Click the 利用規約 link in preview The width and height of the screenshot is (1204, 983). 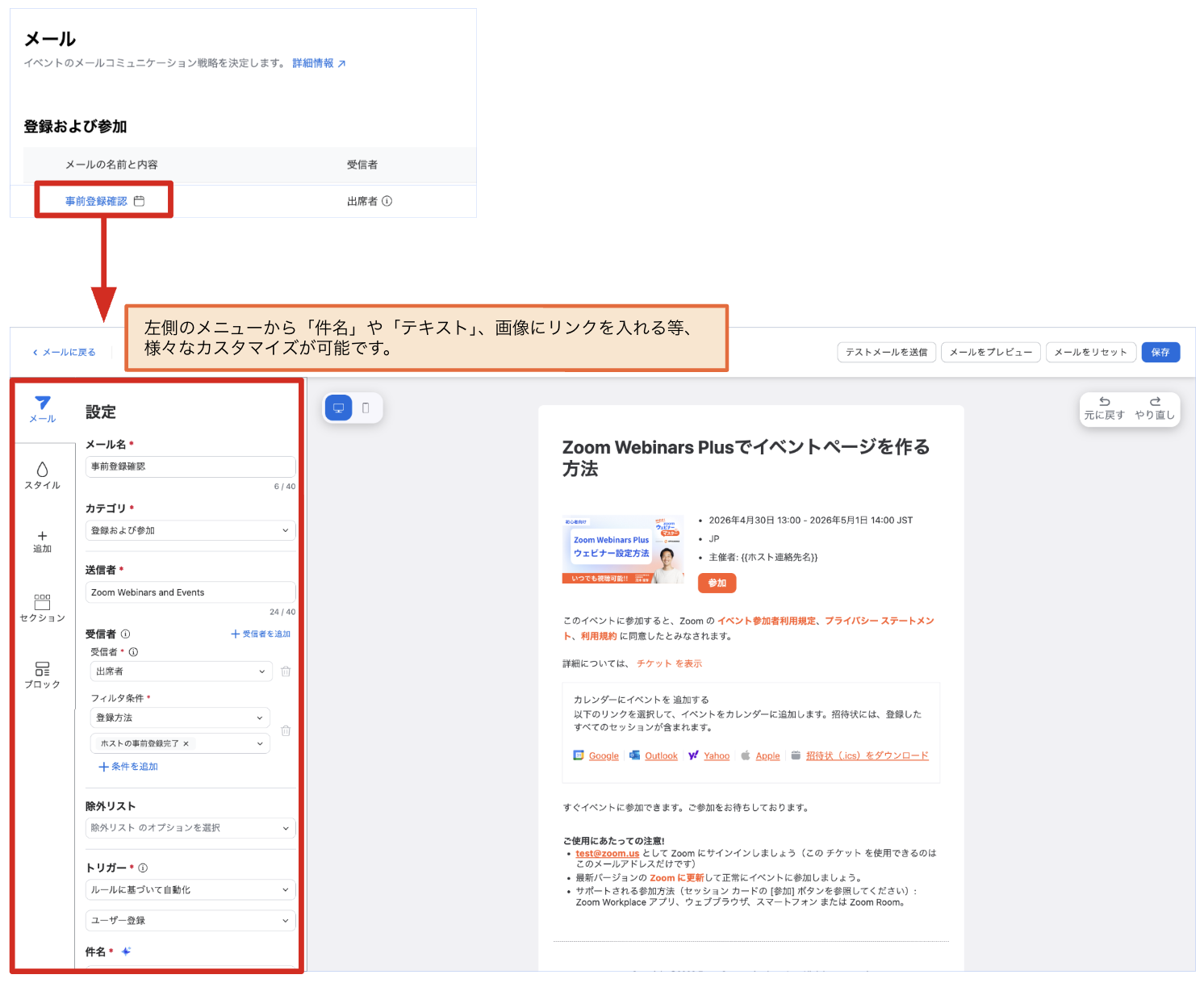pos(599,636)
